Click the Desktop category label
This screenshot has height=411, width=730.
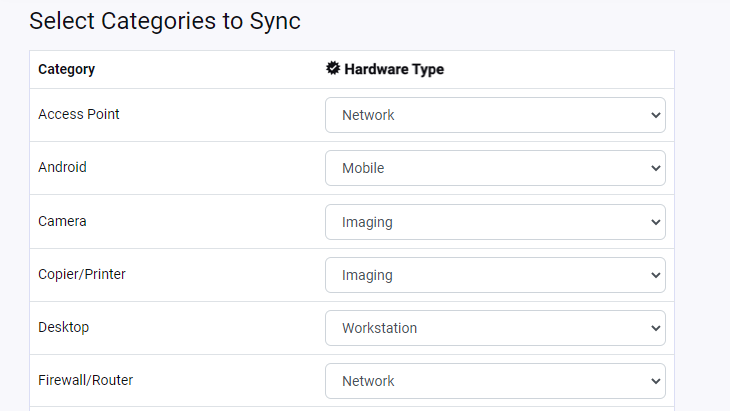64,327
